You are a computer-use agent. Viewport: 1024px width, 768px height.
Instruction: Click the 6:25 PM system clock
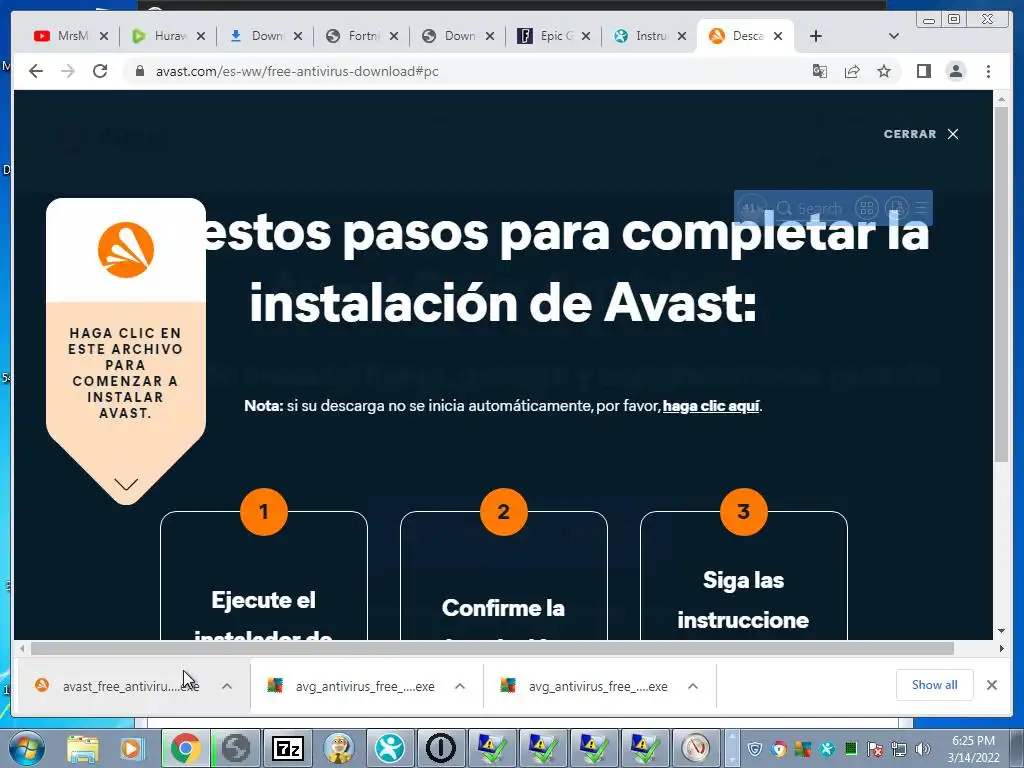[x=973, y=741]
